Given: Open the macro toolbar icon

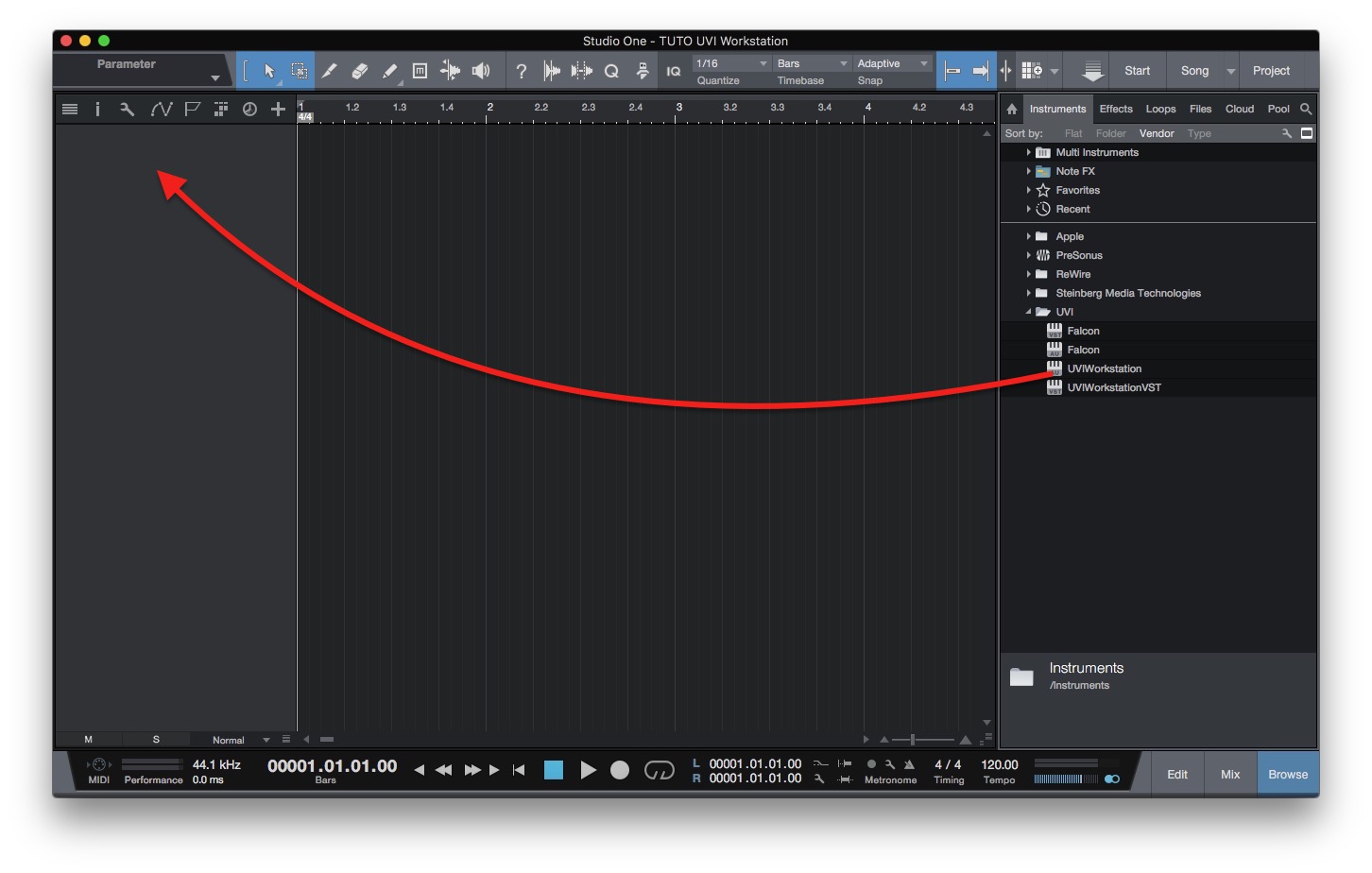Looking at the screenshot, I should [x=643, y=71].
